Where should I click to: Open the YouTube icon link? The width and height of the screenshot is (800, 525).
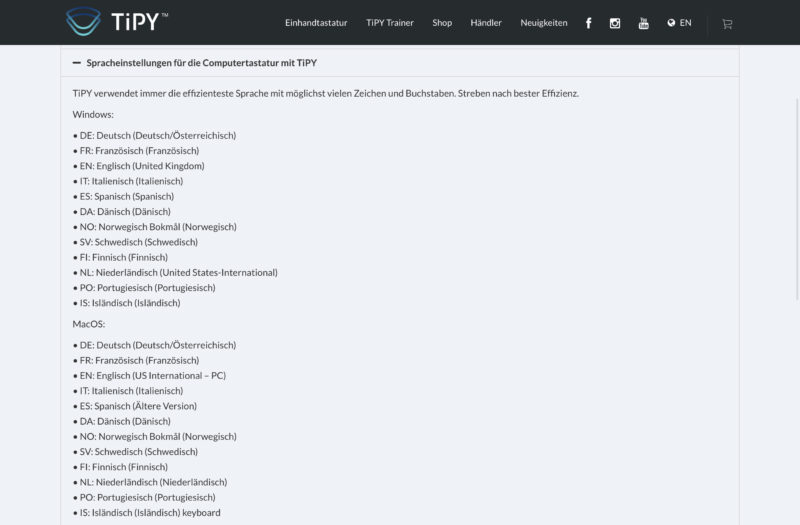(643, 23)
